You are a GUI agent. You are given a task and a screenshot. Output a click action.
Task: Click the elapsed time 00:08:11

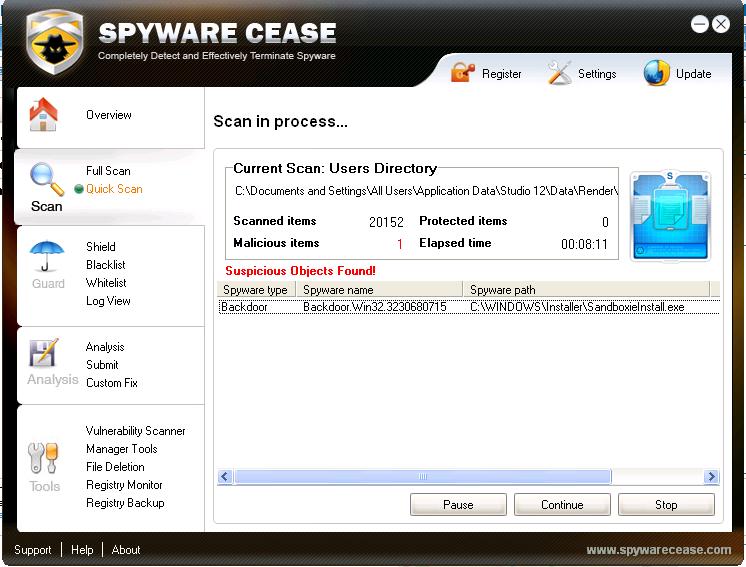point(584,244)
